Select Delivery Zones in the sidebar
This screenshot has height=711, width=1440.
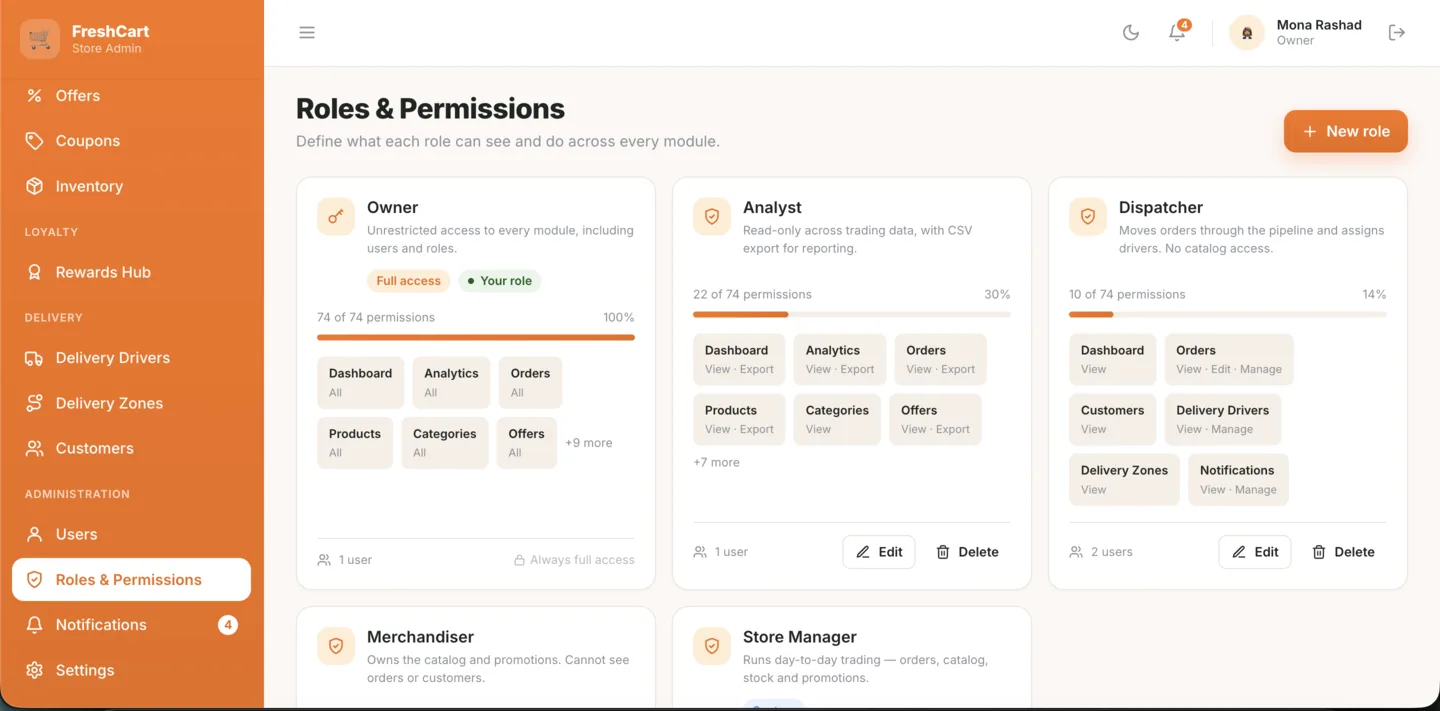(132, 403)
